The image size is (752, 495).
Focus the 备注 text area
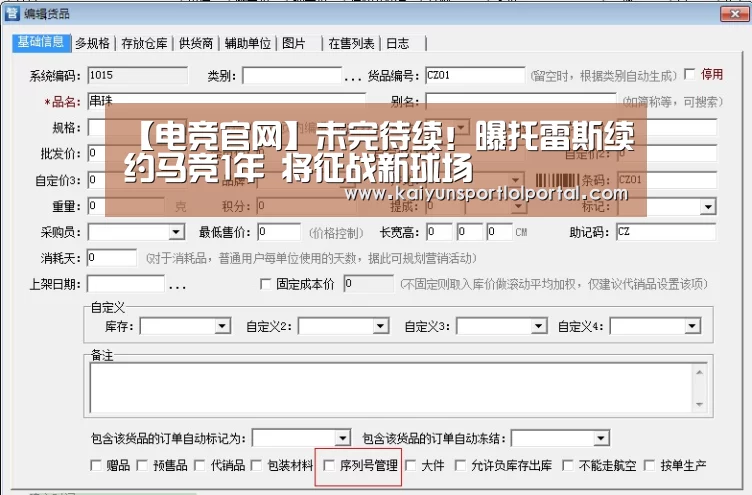[391, 388]
